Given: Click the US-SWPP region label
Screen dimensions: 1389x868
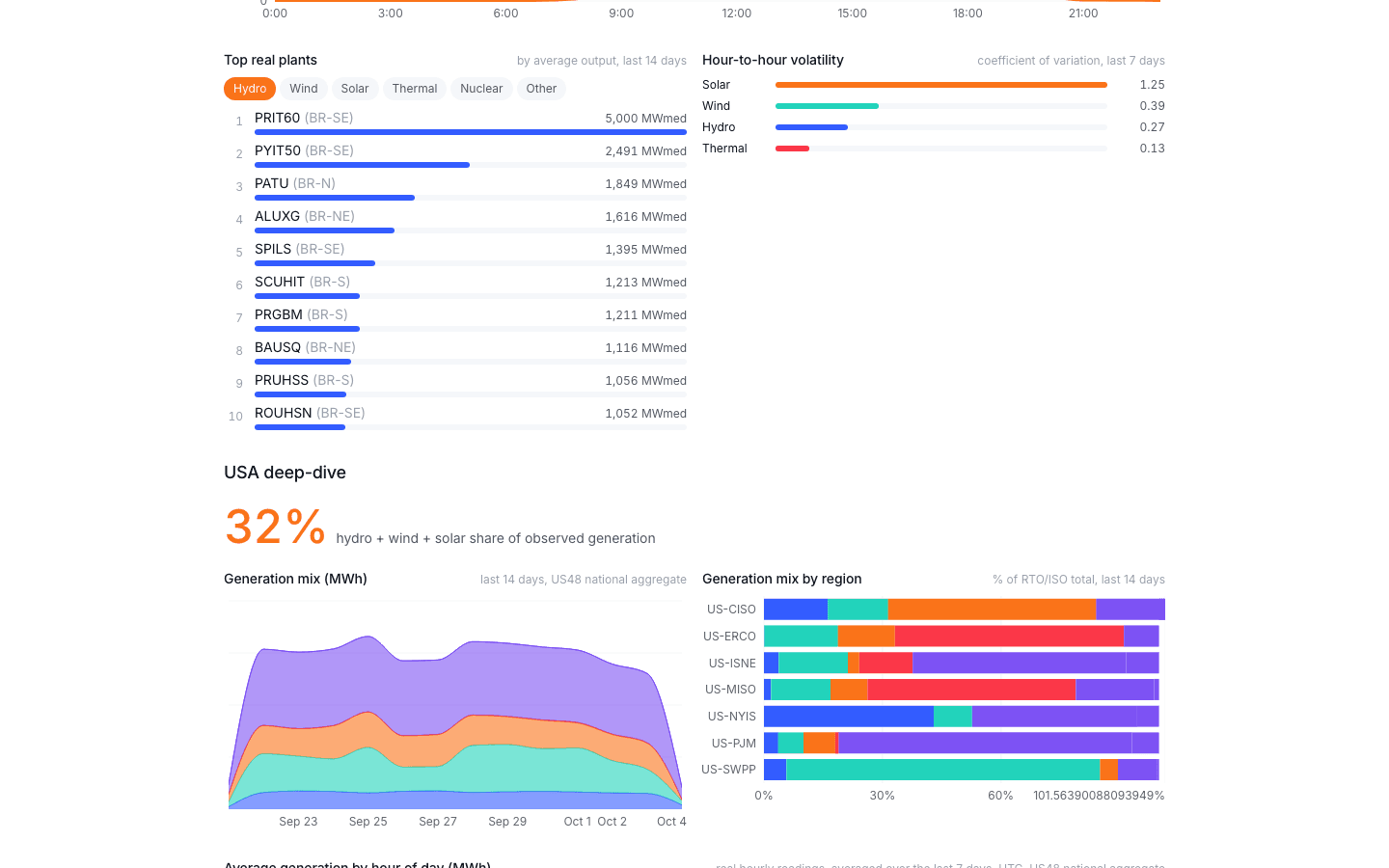Looking at the screenshot, I should pyautogui.click(x=728, y=770).
